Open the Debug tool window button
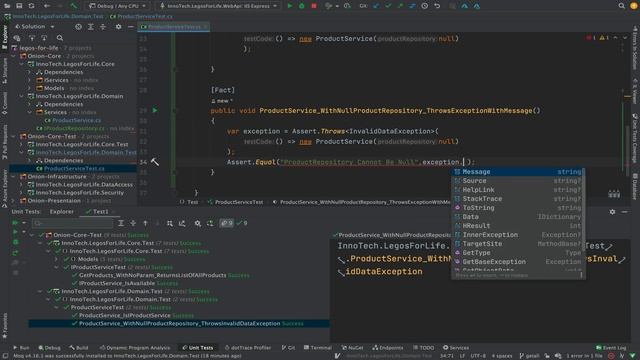The image size is (640, 360). 49,348
